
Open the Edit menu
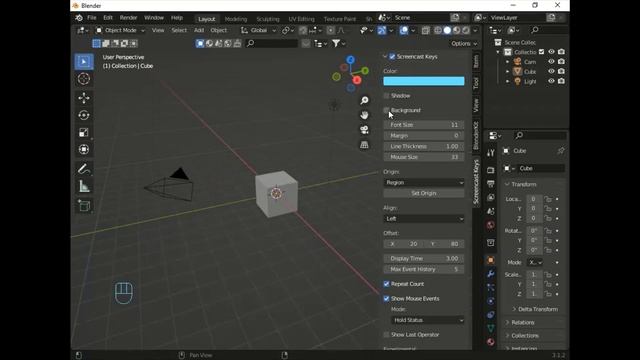click(108, 18)
